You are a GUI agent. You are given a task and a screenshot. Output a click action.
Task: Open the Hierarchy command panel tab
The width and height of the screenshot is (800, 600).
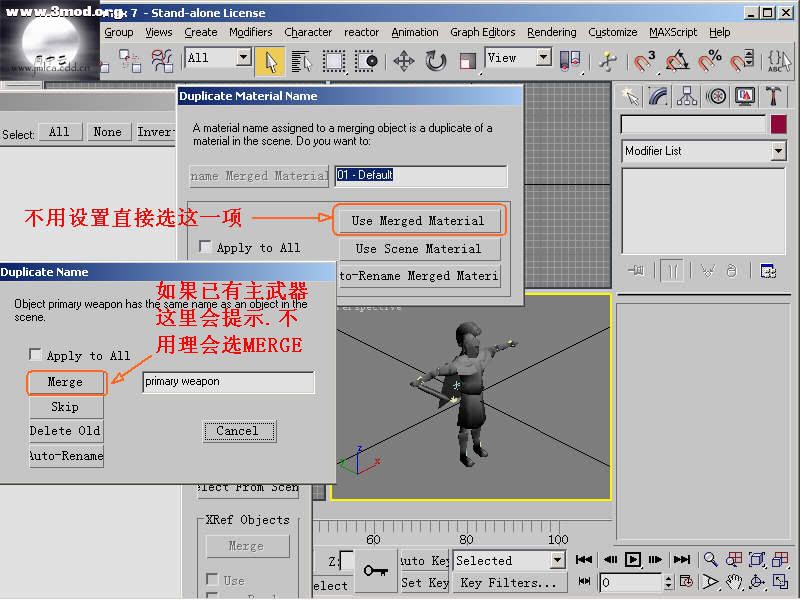point(687,96)
